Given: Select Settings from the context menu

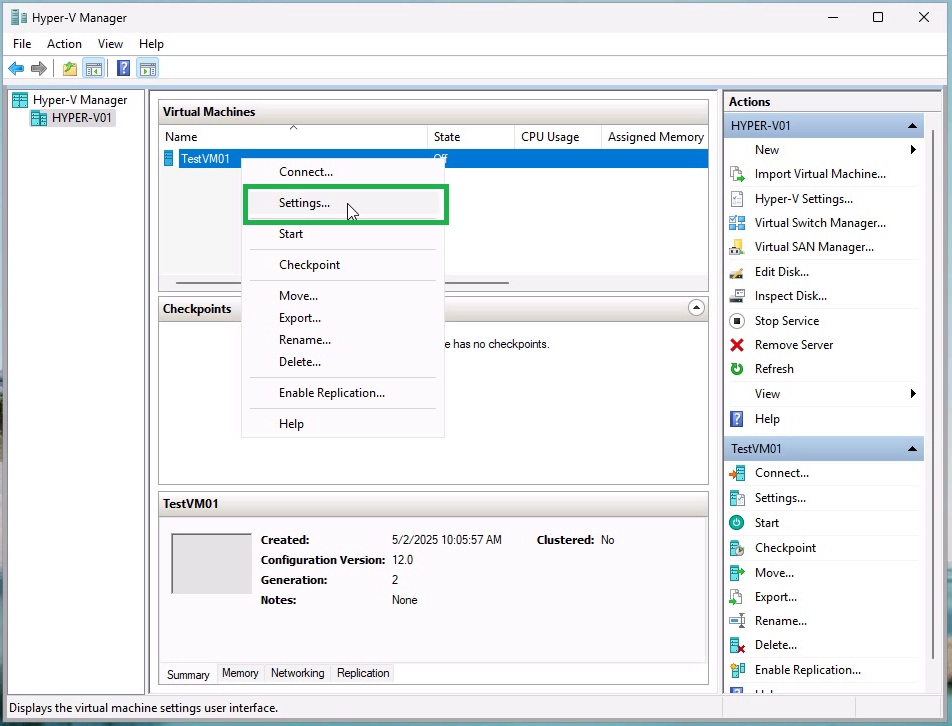Looking at the screenshot, I should pyautogui.click(x=303, y=202).
